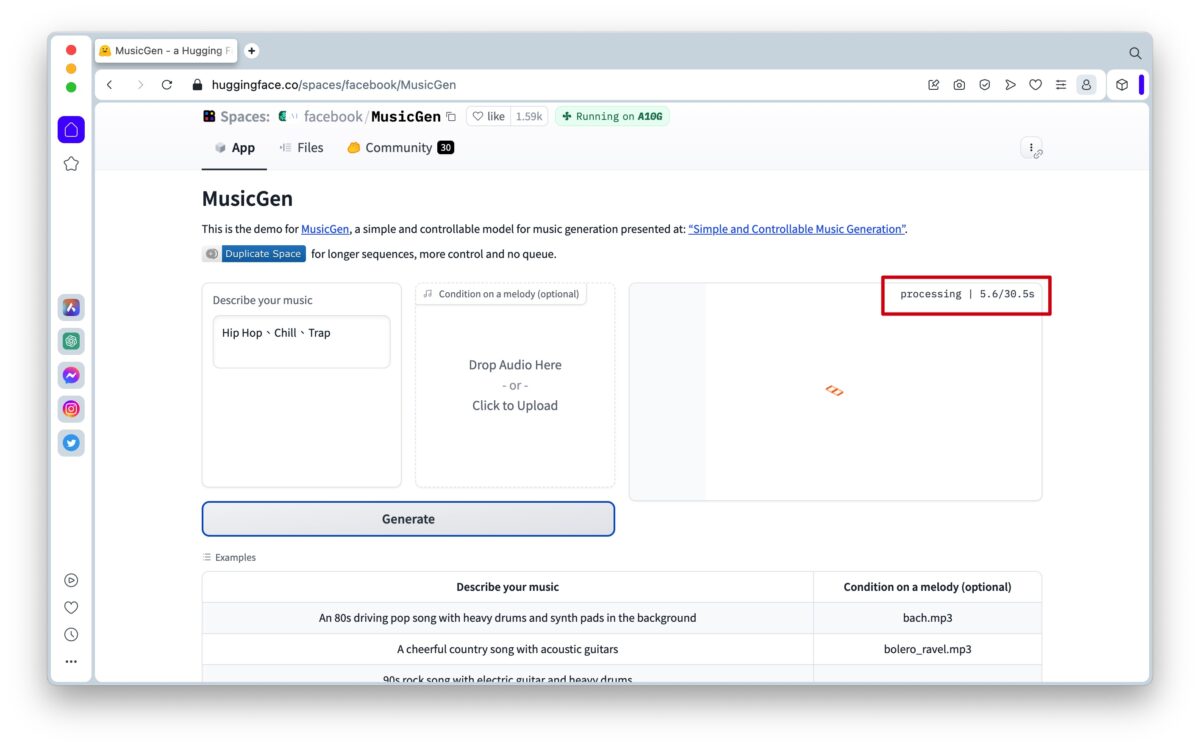Screen dimensions: 1200x748
Task: Open Twitter in sidebar
Action: pyautogui.click(x=71, y=443)
